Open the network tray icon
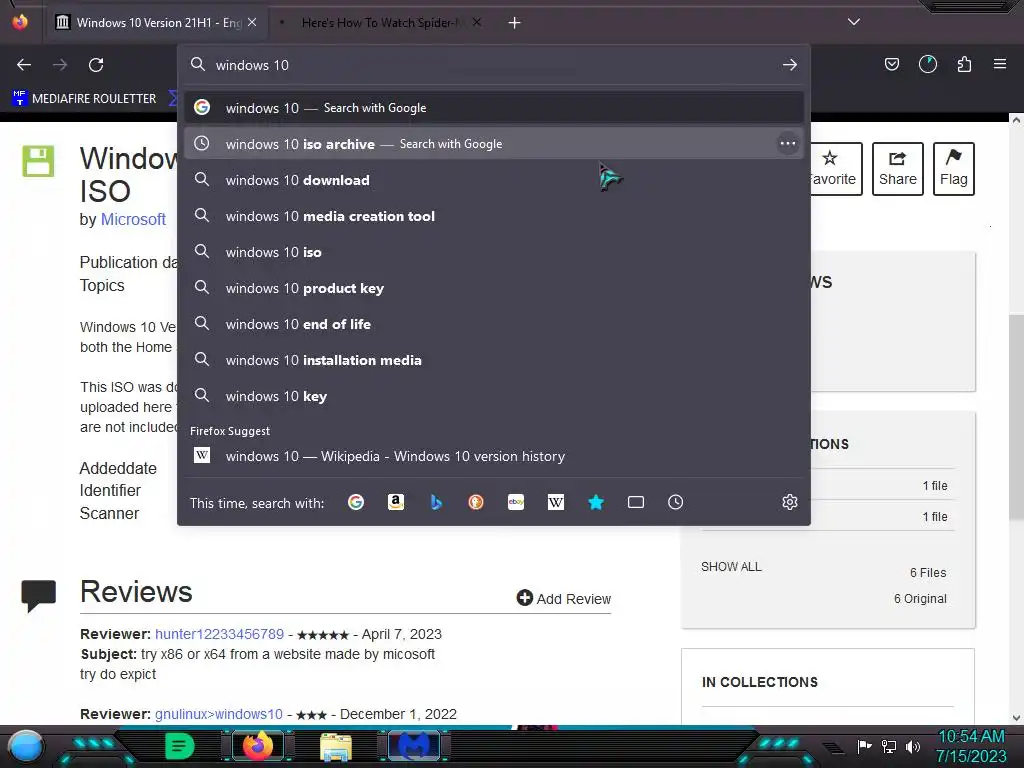 889,746
